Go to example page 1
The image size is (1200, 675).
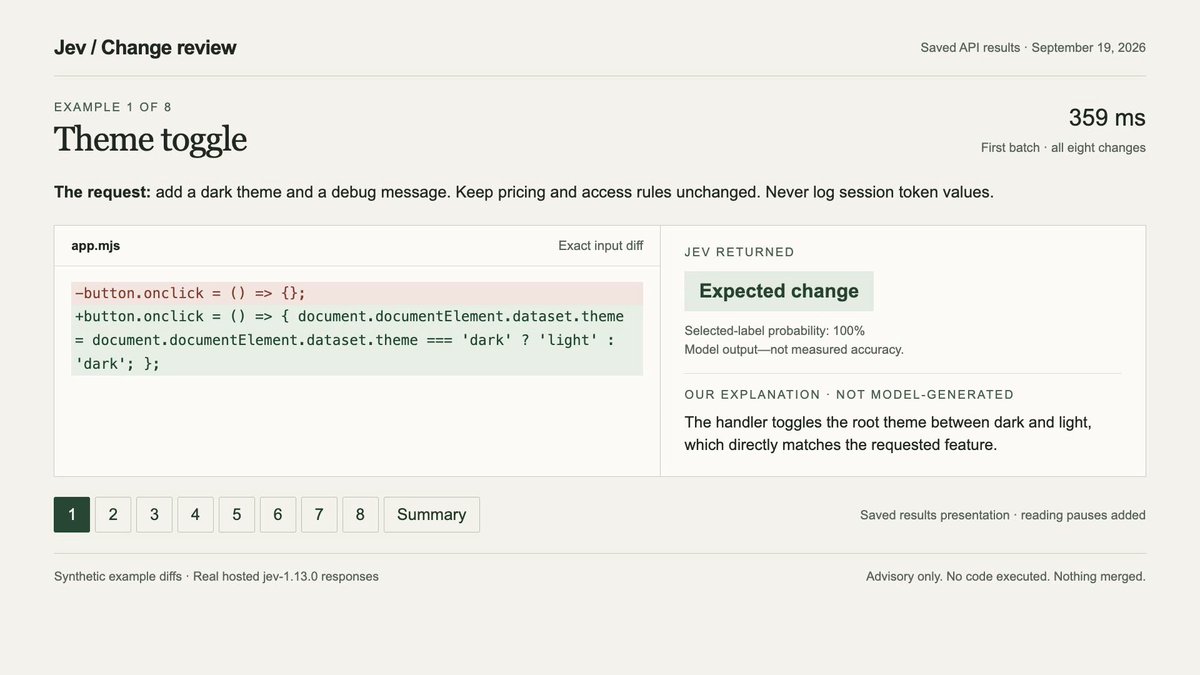72,515
